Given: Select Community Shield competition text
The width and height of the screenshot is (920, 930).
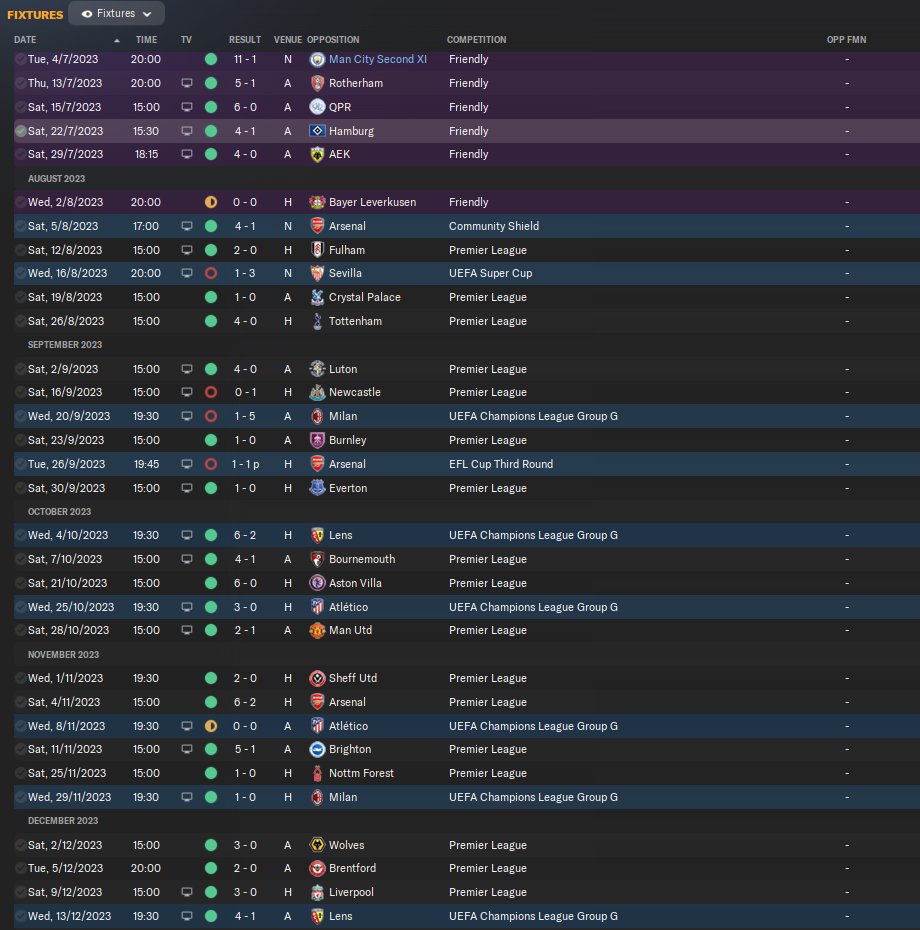Looking at the screenshot, I should click(494, 226).
